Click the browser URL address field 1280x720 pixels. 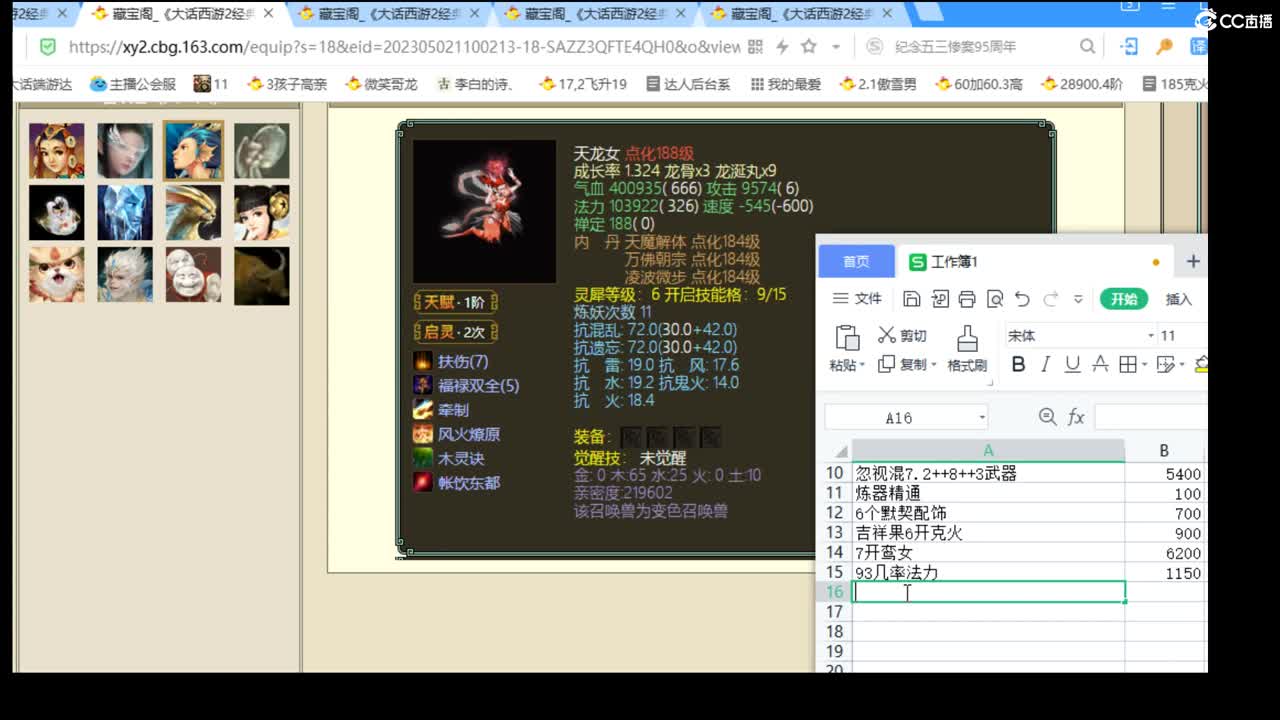pyautogui.click(x=404, y=47)
